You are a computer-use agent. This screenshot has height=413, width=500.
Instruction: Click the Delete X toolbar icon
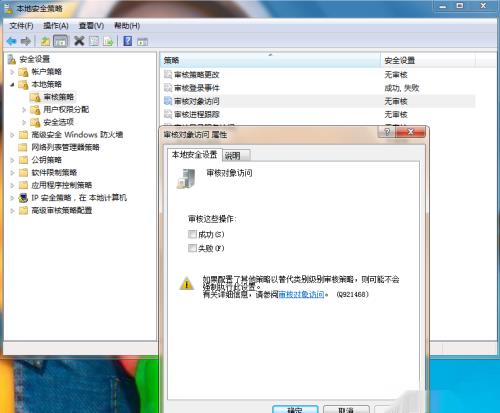tap(79, 41)
